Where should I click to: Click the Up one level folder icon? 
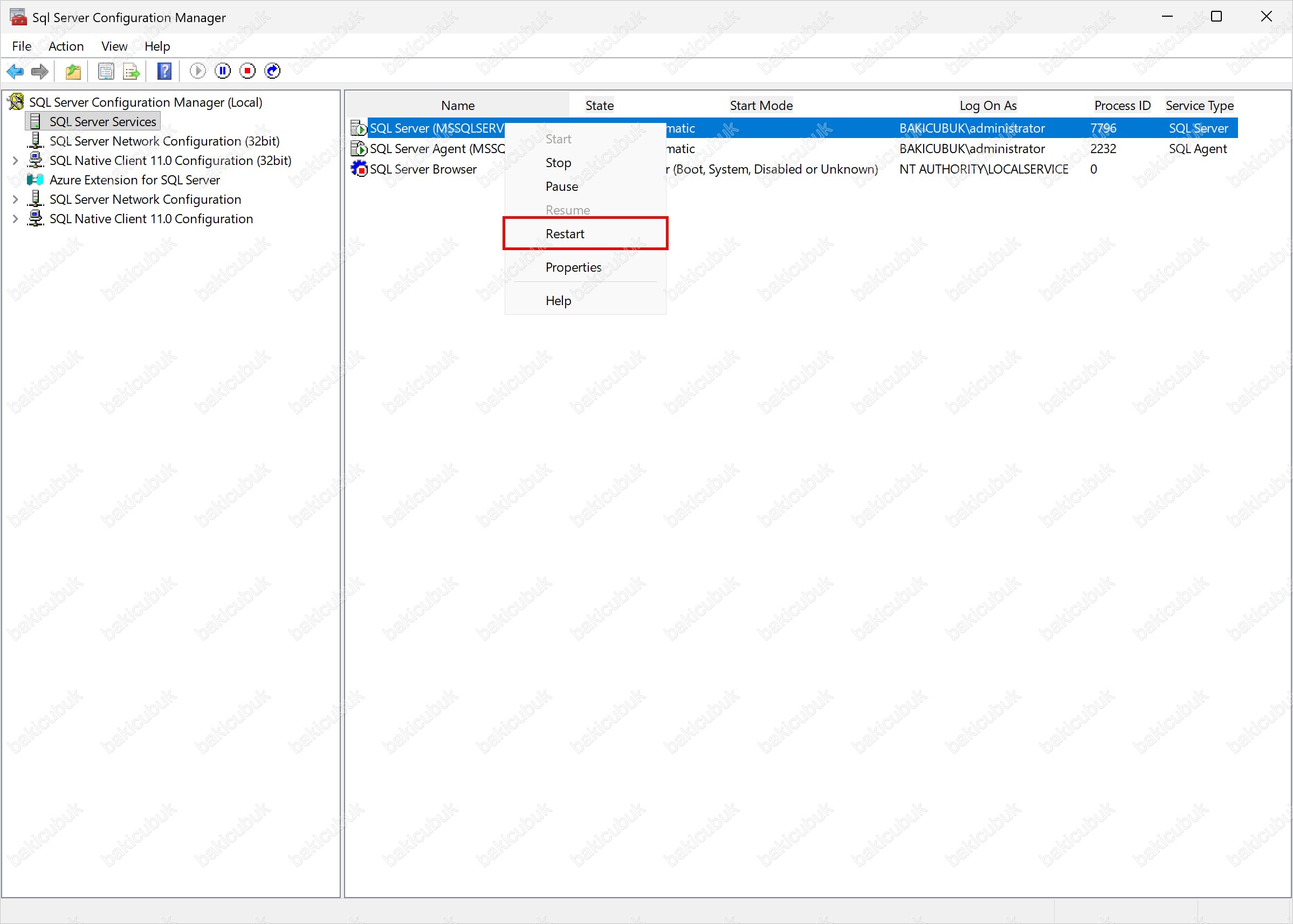(73, 71)
